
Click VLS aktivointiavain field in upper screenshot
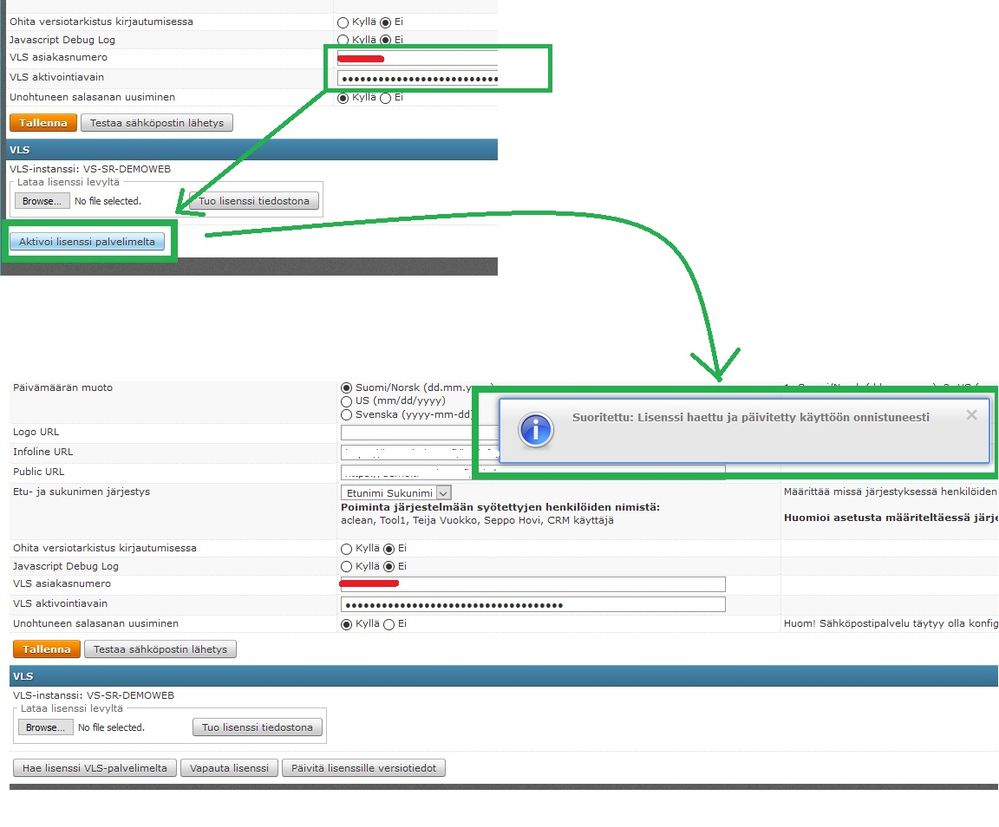(417, 78)
